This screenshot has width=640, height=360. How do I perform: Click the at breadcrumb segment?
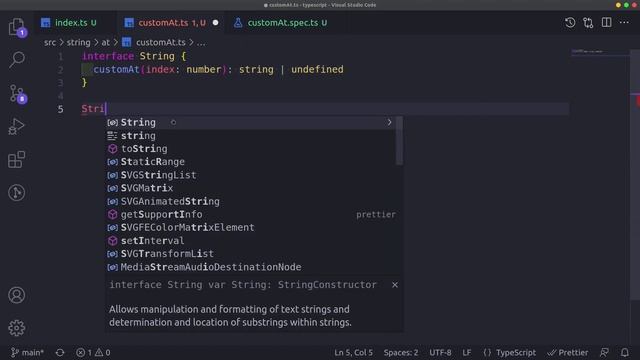tap(106, 42)
